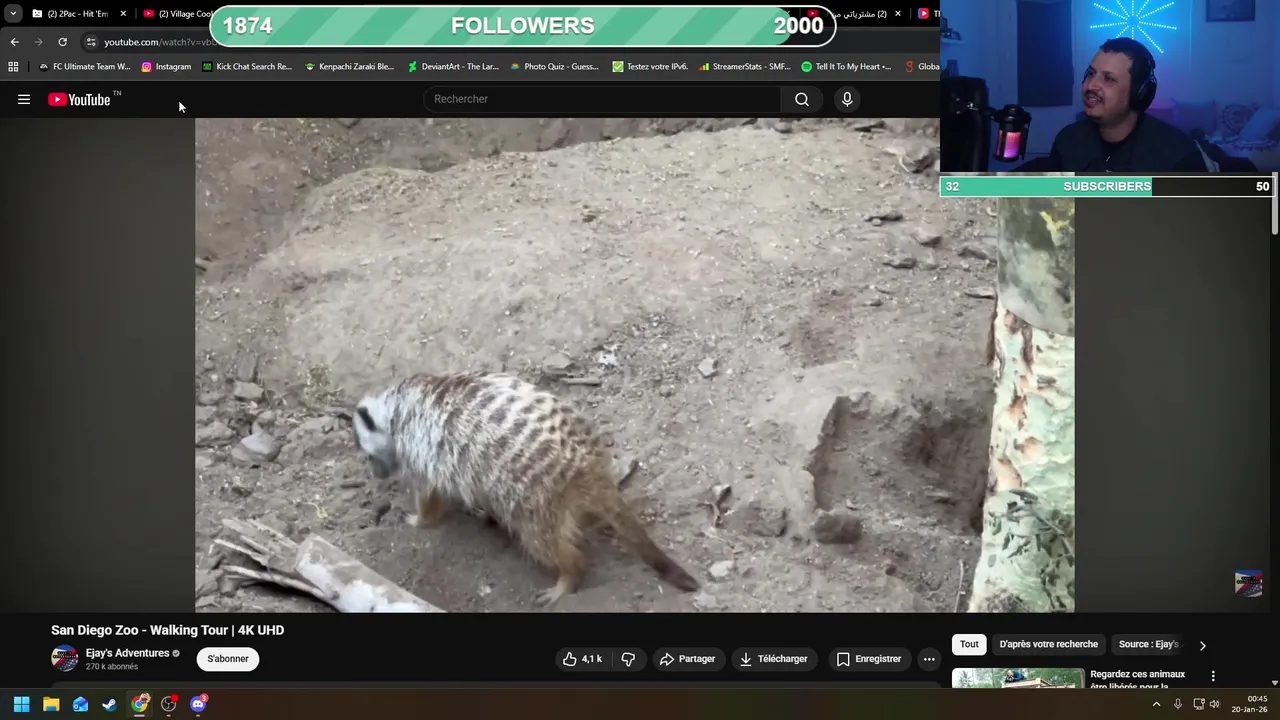Screen dimensions: 1280x720
Task: Open Ejay's Adventures channel name link
Action: coord(127,653)
